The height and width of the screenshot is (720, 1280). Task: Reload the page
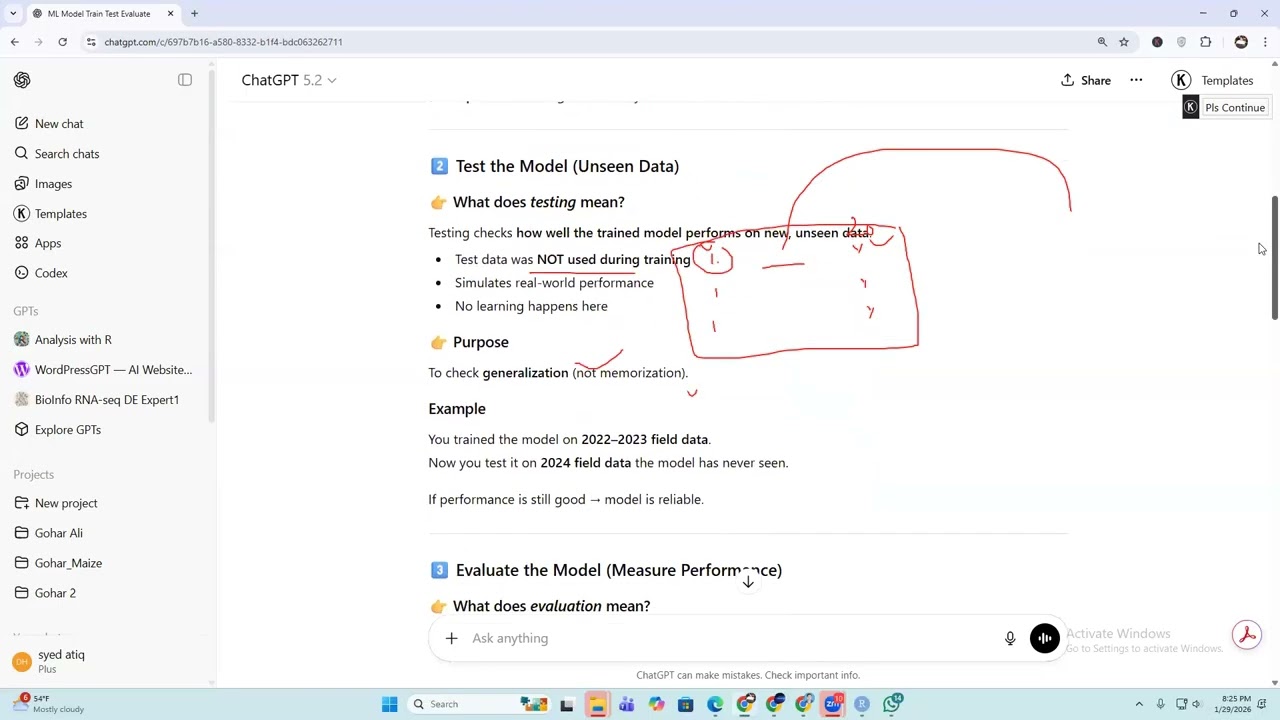point(62,42)
